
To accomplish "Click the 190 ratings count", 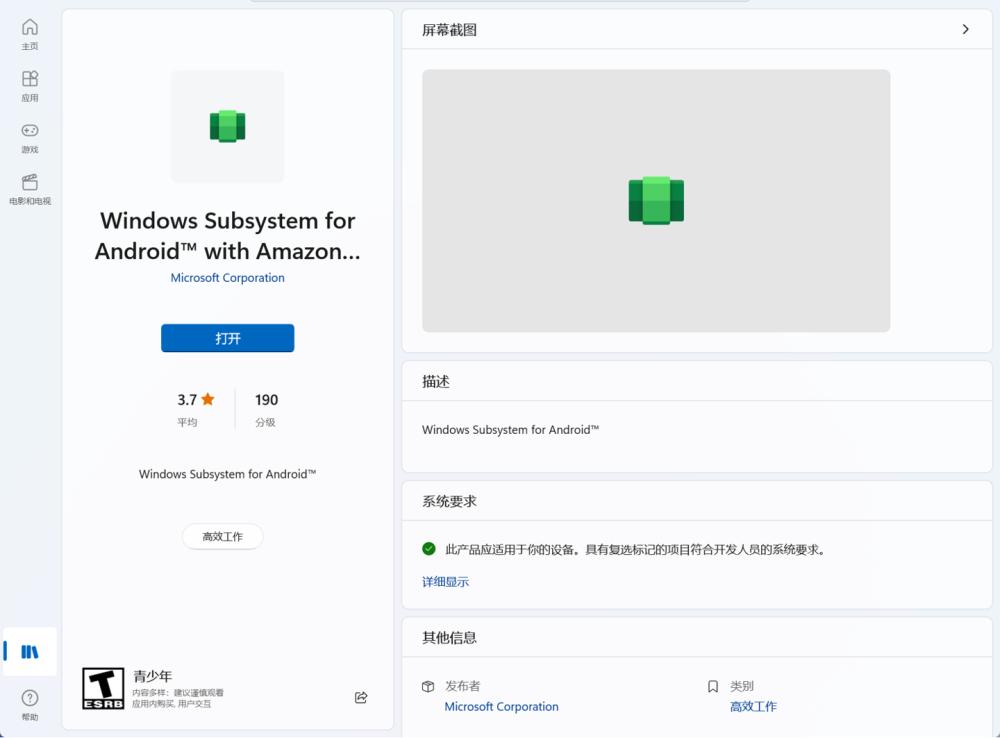I will [266, 400].
